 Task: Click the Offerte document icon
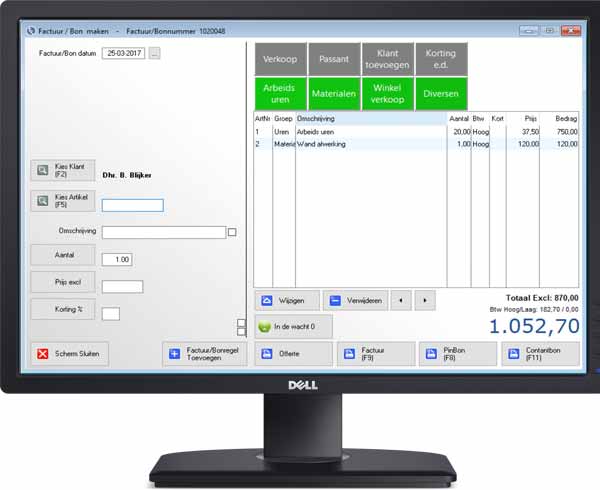(x=267, y=354)
